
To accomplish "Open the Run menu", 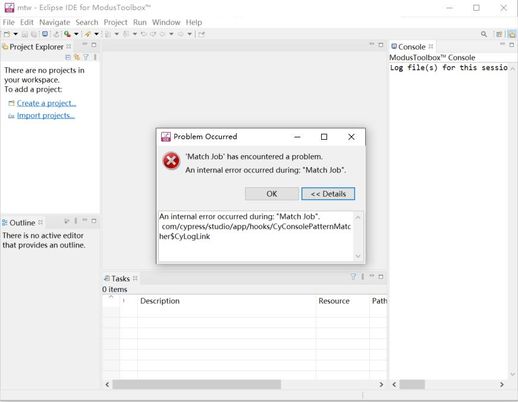I will [140, 22].
